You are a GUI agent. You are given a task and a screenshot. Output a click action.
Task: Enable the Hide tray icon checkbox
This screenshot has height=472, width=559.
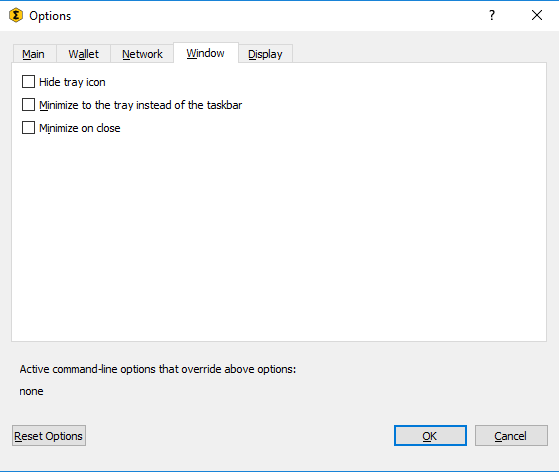coord(29,82)
